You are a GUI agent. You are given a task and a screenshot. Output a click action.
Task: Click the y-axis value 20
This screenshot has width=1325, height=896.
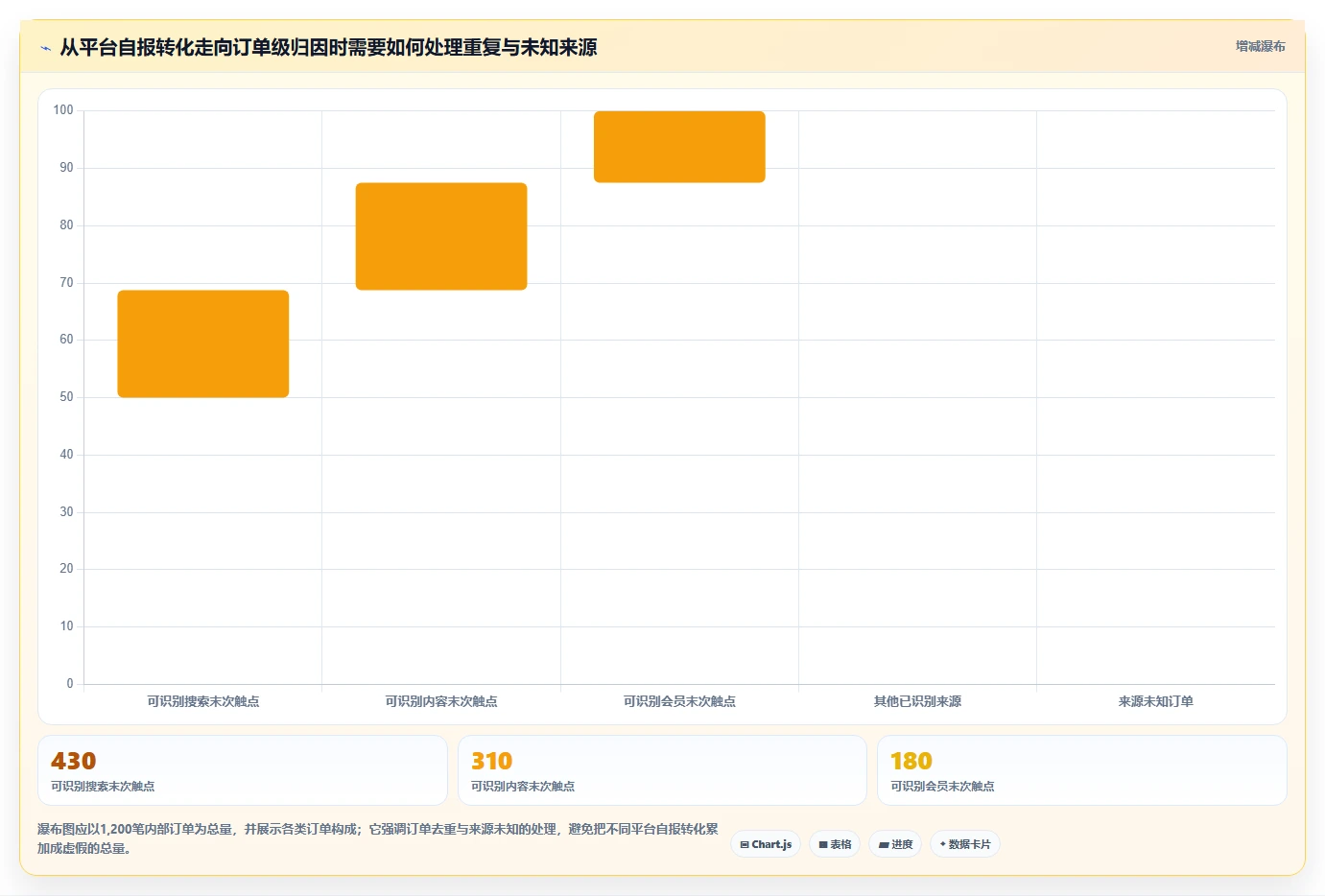coord(66,569)
